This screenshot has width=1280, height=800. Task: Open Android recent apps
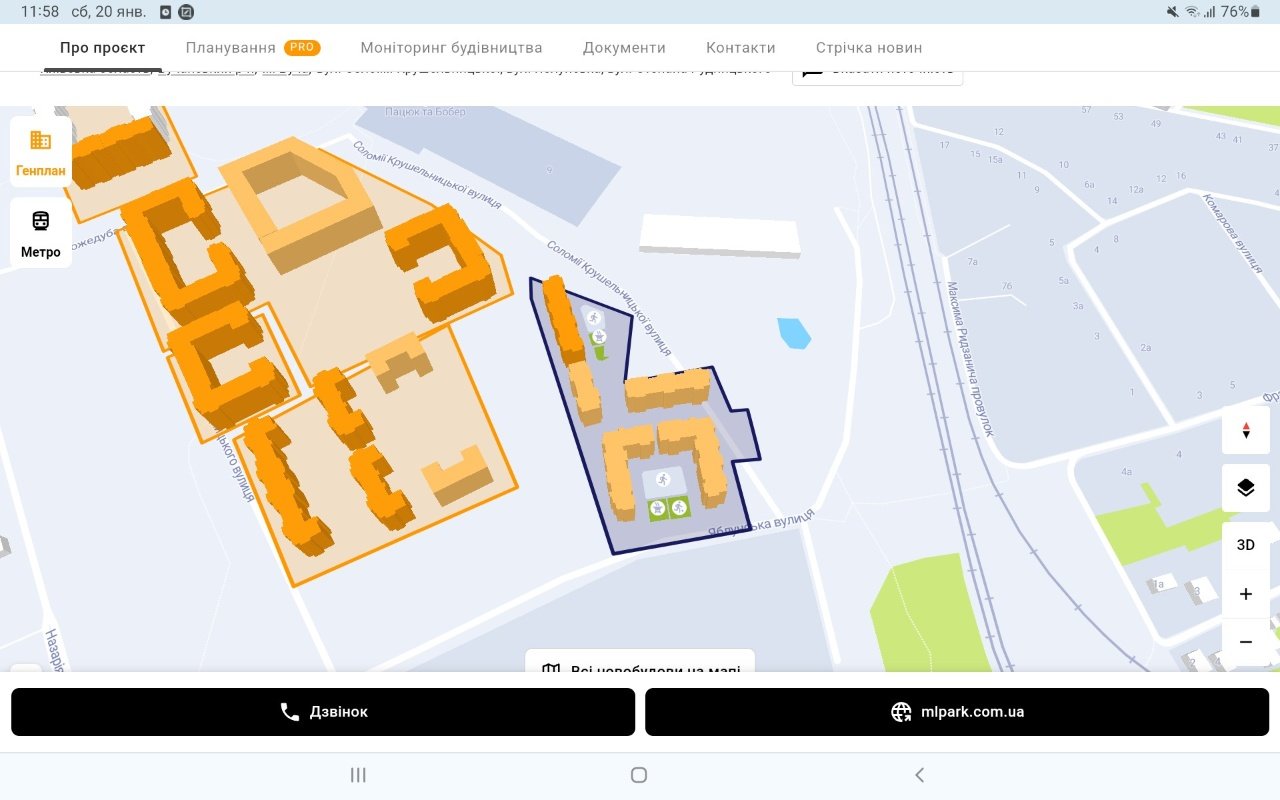[358, 775]
